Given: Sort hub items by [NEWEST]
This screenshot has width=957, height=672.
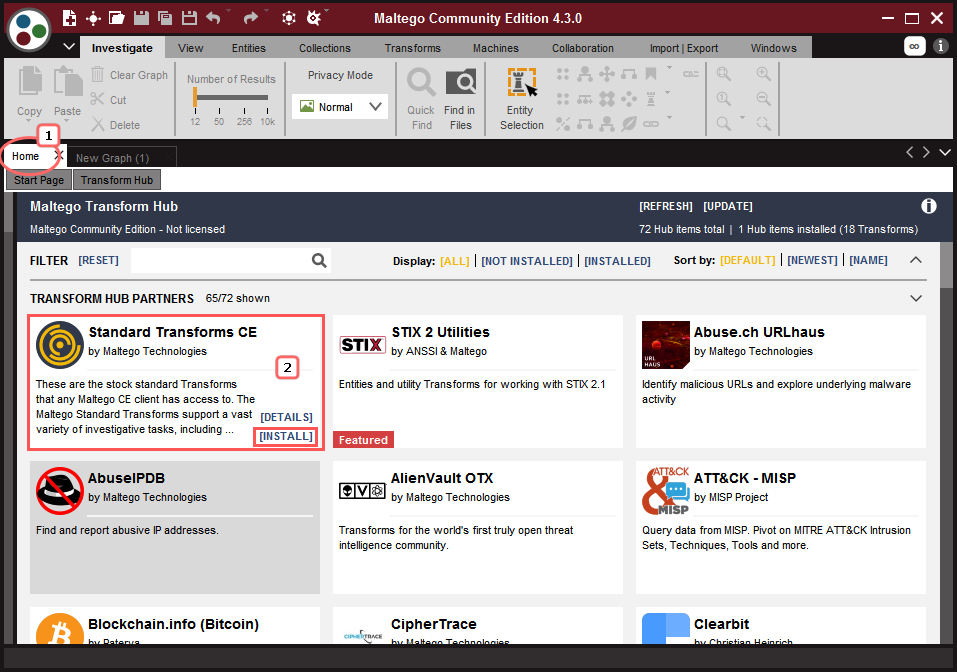Looking at the screenshot, I should (x=812, y=261).
